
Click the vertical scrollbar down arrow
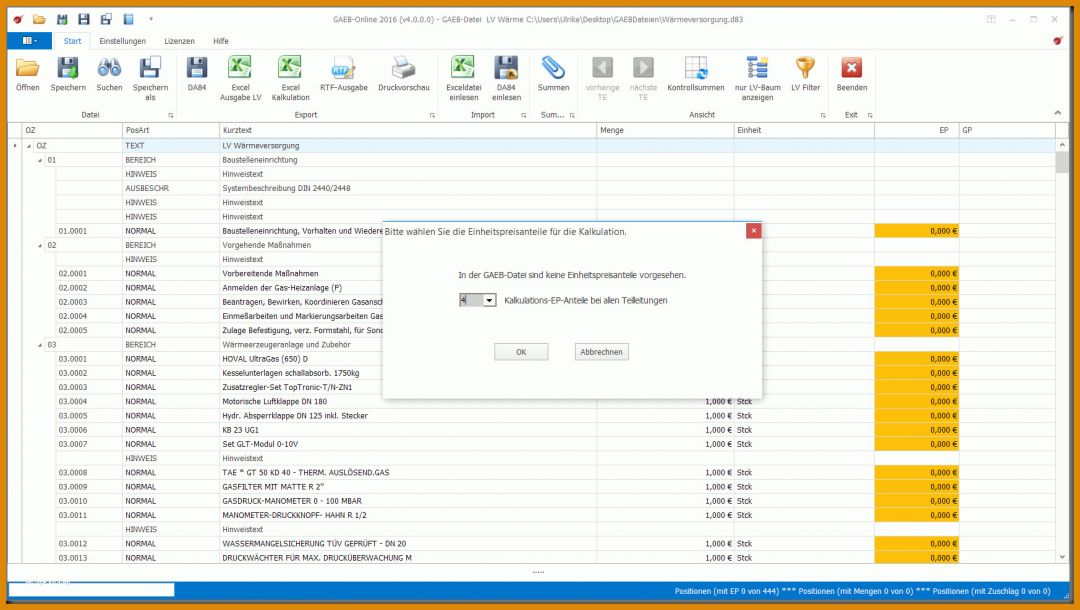1061,557
